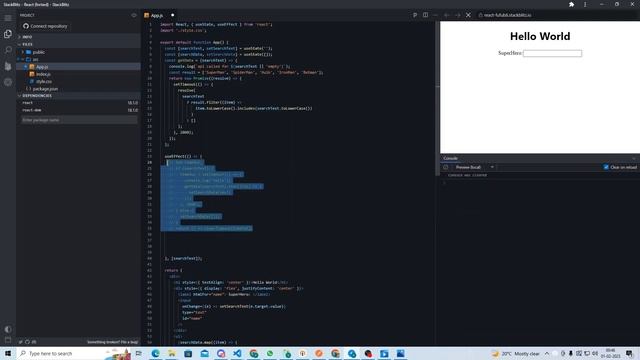Open the Windows Start menu
The image size is (640, 360).
coord(8,353)
